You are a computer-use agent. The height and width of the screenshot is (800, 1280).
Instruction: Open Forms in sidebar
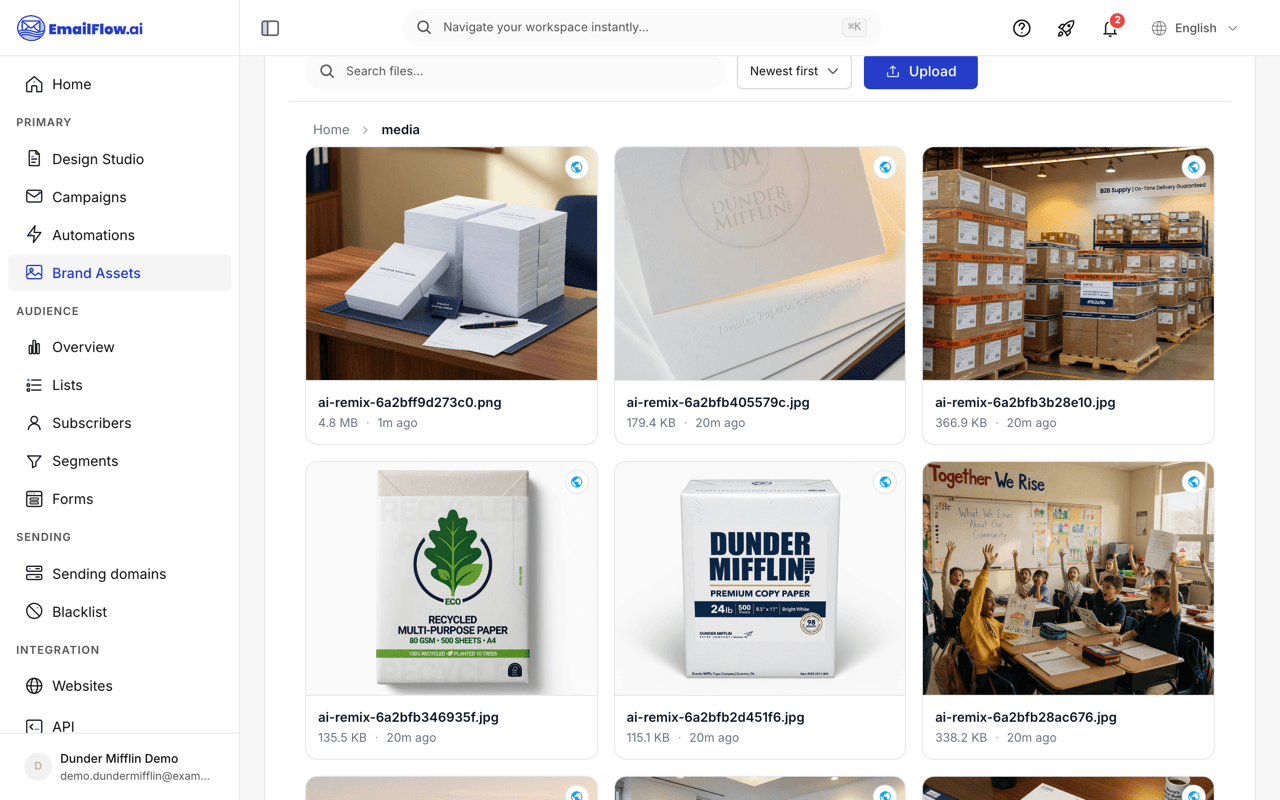point(119,499)
